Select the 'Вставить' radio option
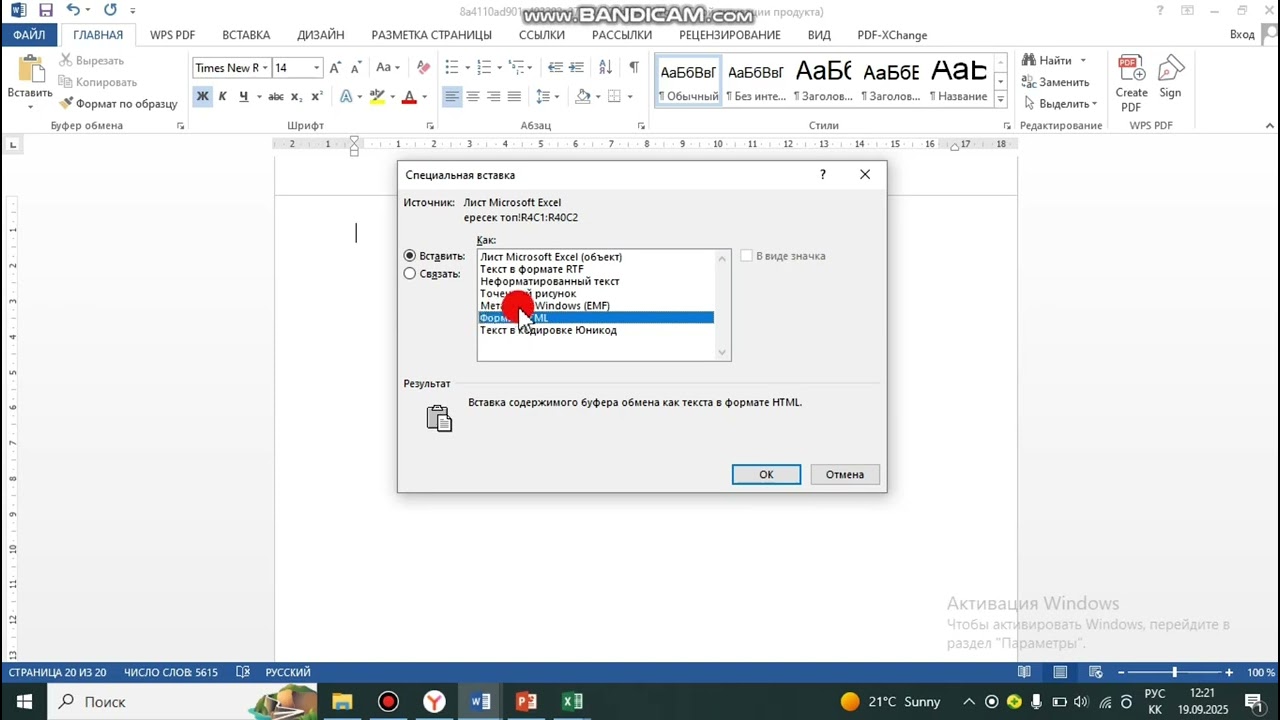The height and width of the screenshot is (720, 1280). coord(410,256)
